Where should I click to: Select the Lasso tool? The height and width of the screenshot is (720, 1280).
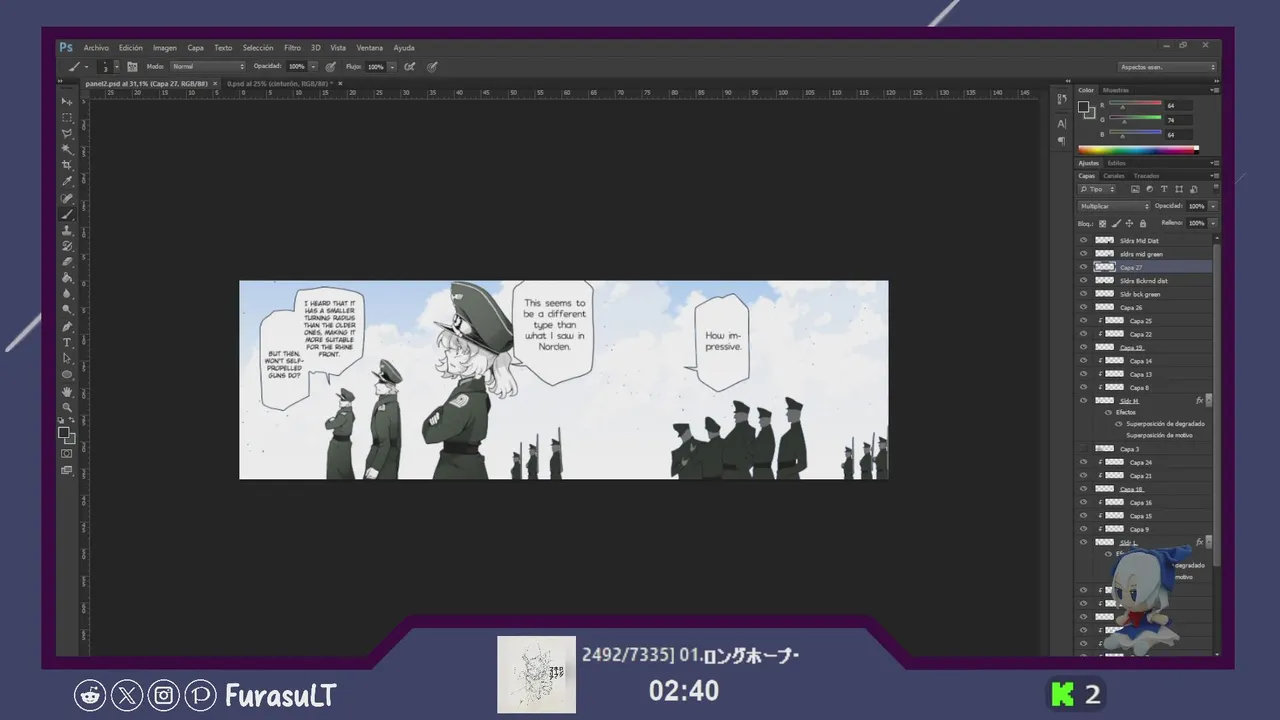[x=67, y=133]
